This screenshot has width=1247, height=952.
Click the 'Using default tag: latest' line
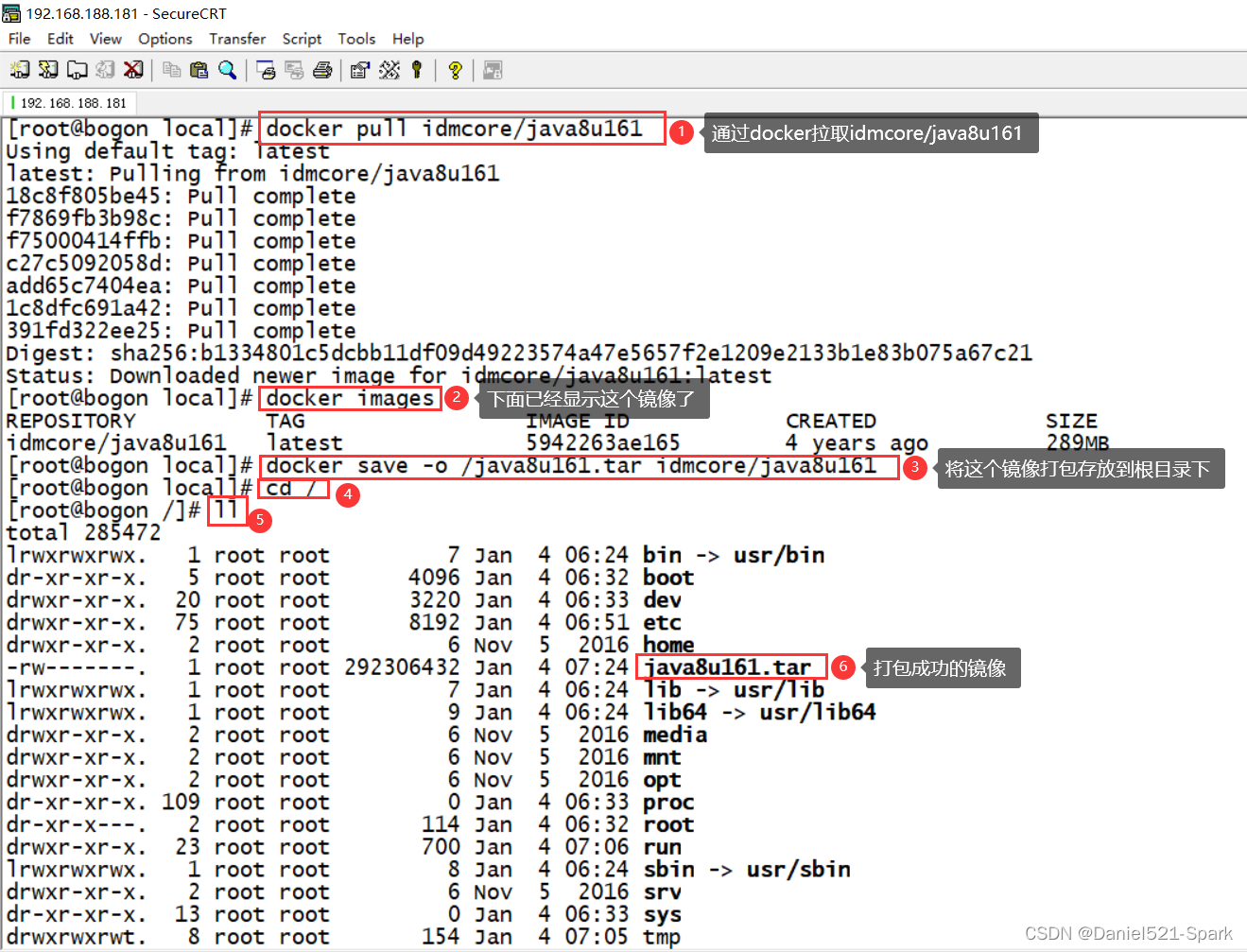pos(167,151)
